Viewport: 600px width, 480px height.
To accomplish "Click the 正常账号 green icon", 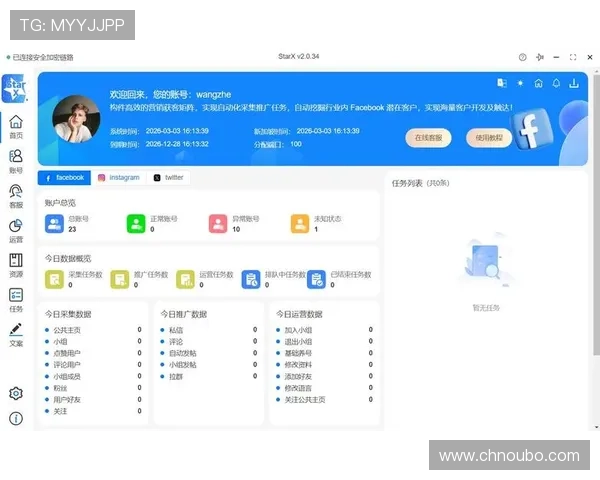I will 136,224.
